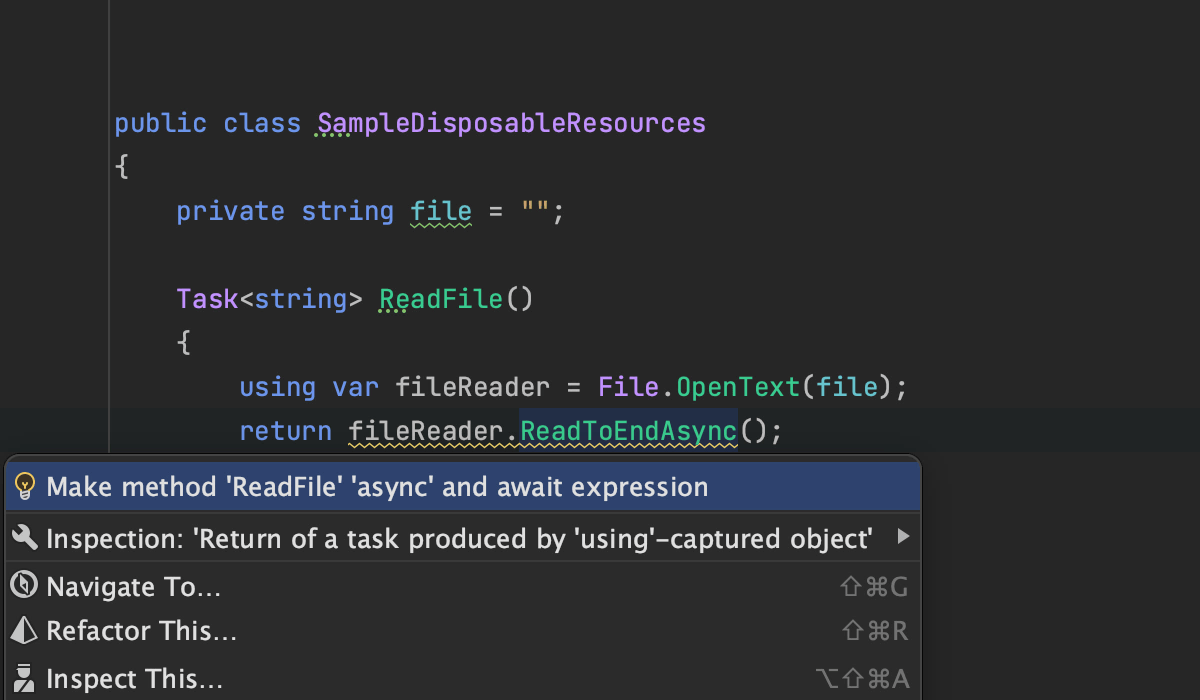The height and width of the screenshot is (700, 1200).
Task: Click the 'return' keyword
Action: click(x=285, y=431)
